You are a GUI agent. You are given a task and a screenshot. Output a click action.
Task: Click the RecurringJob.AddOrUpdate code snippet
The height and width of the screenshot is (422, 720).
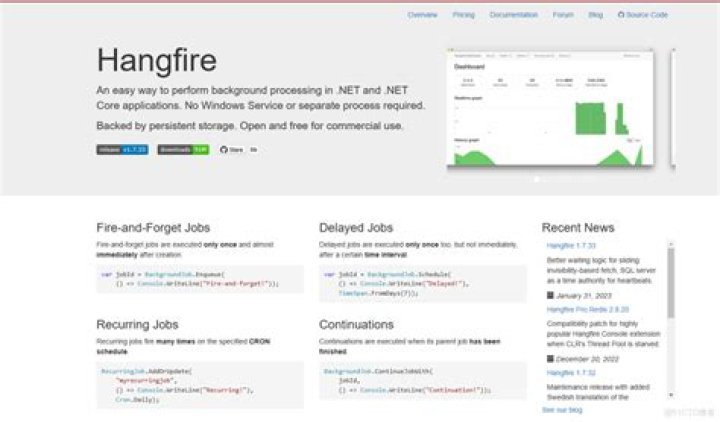pyautogui.click(x=200, y=385)
